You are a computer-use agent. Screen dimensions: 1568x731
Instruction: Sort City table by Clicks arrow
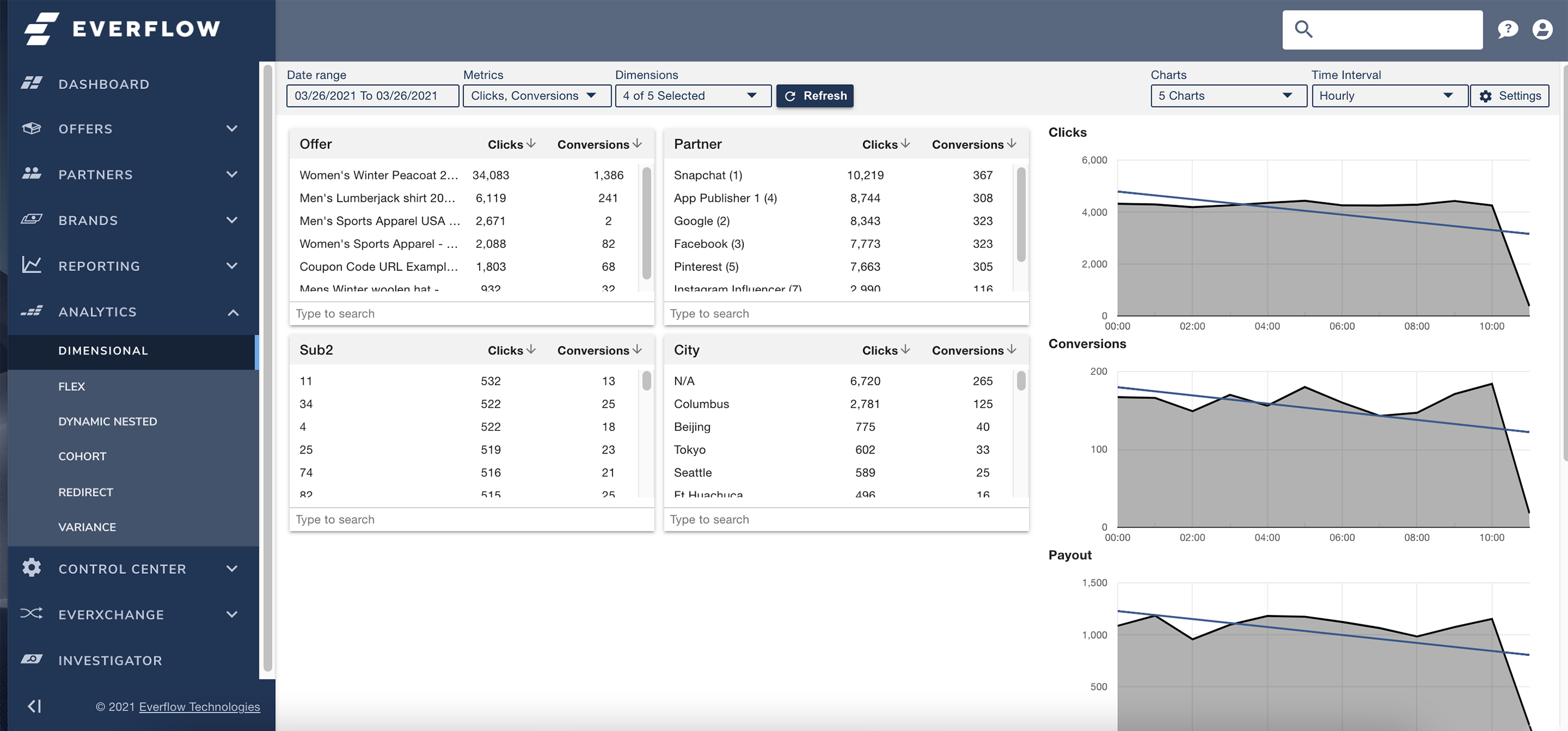[x=905, y=350]
